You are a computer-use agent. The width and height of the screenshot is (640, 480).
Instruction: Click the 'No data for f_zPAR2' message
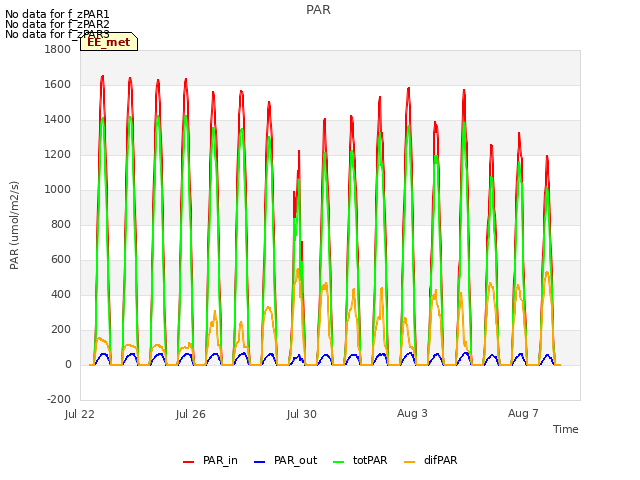[57, 24]
